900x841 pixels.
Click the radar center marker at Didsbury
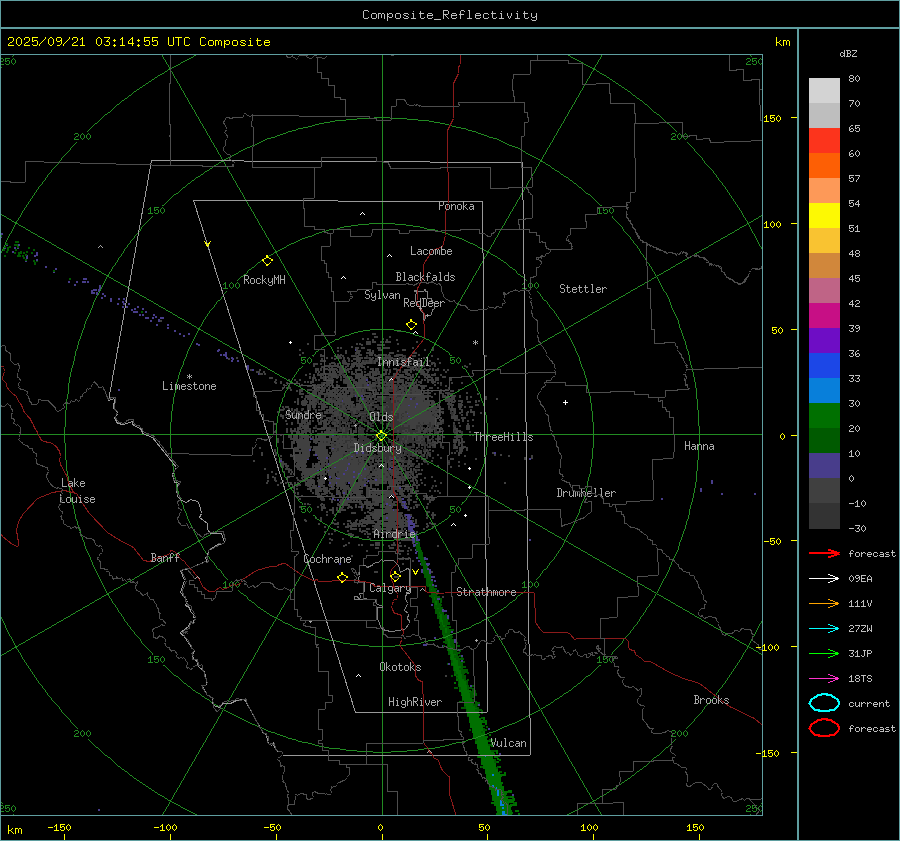pyautogui.click(x=381, y=435)
